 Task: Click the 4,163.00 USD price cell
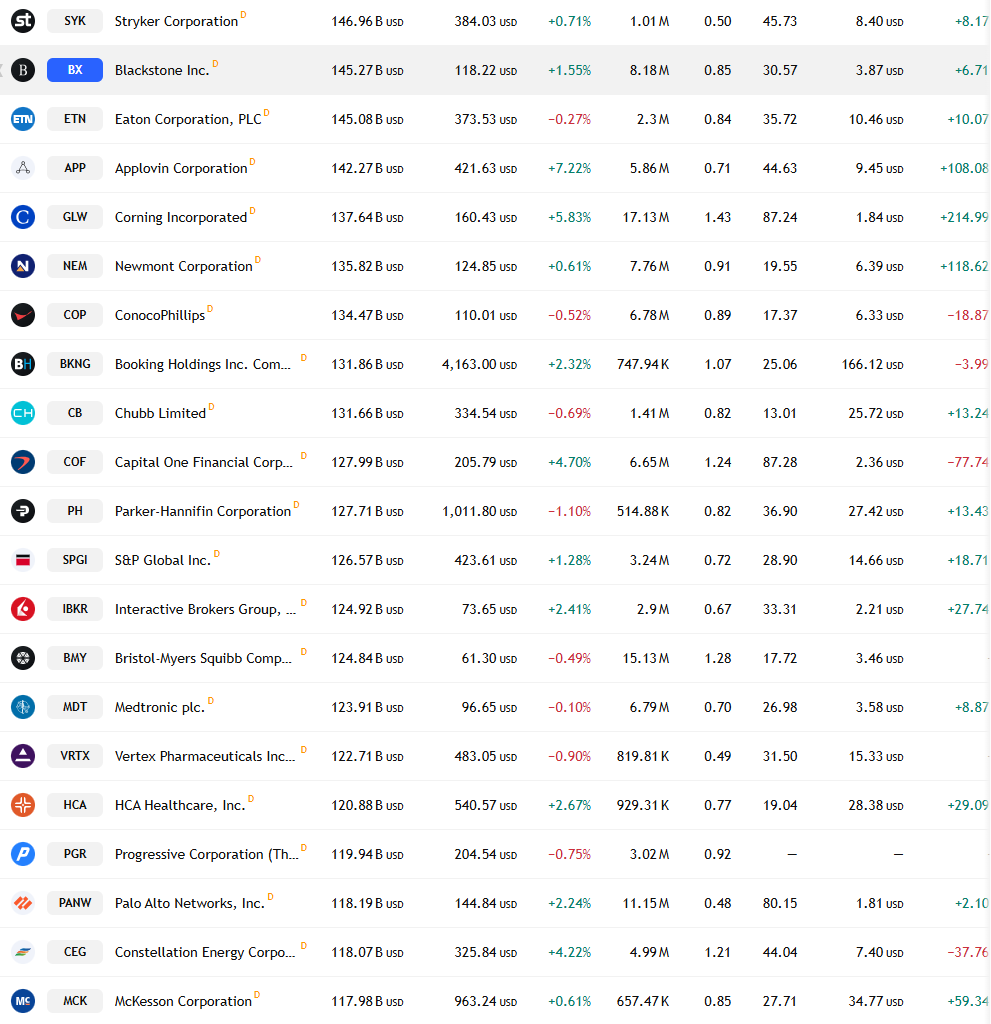click(x=479, y=364)
